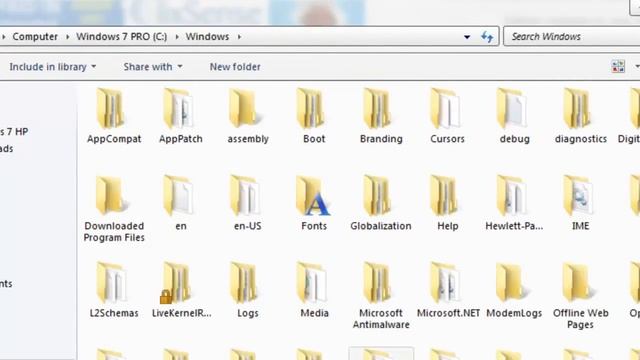The width and height of the screenshot is (640, 360).
Task: Open the Include in library dropdown
Action: (x=53, y=67)
